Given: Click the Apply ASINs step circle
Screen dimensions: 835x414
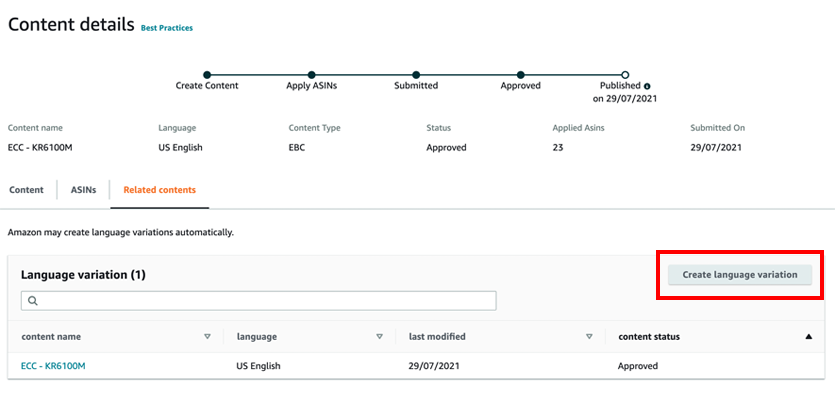Looking at the screenshot, I should coord(312,74).
